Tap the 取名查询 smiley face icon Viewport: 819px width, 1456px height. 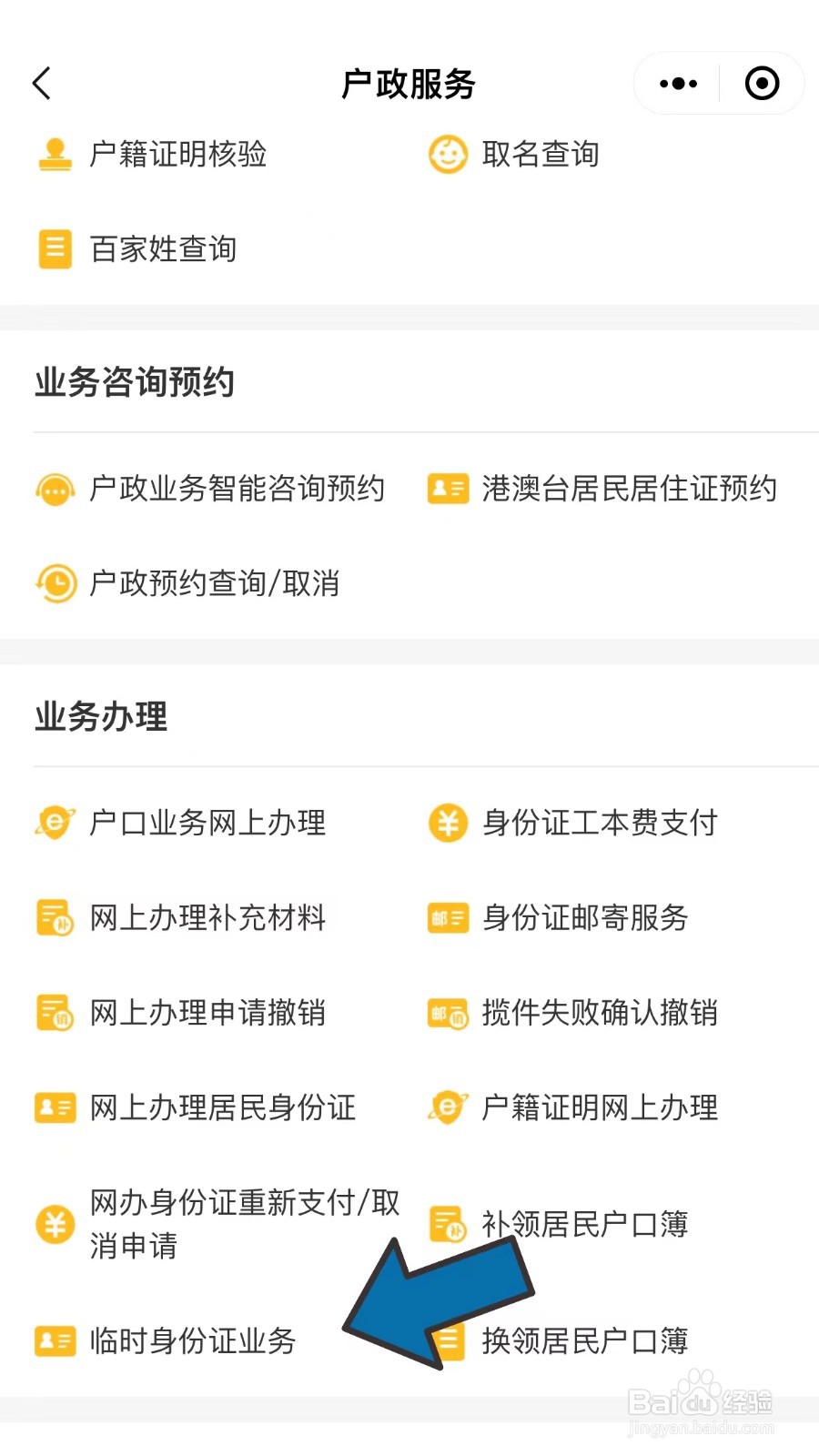pos(448,154)
